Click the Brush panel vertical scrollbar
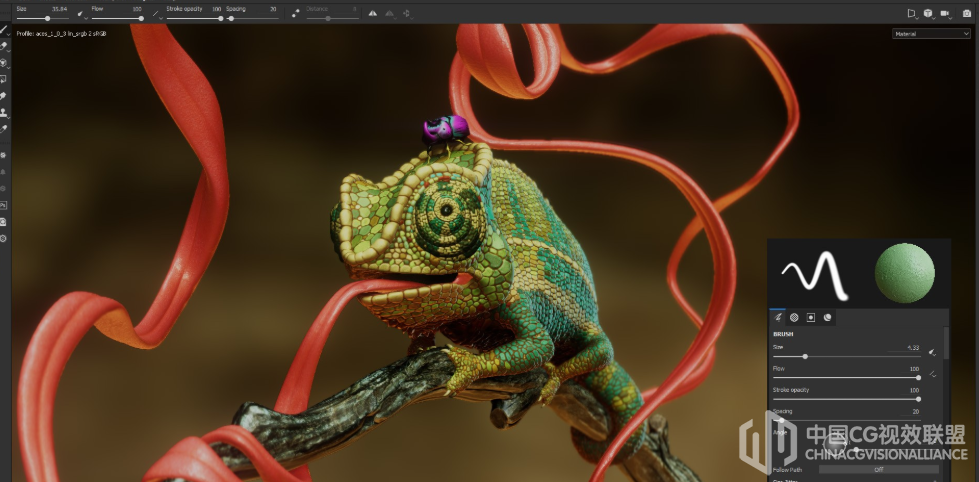Viewport: 979px width, 482px height. 946,343
